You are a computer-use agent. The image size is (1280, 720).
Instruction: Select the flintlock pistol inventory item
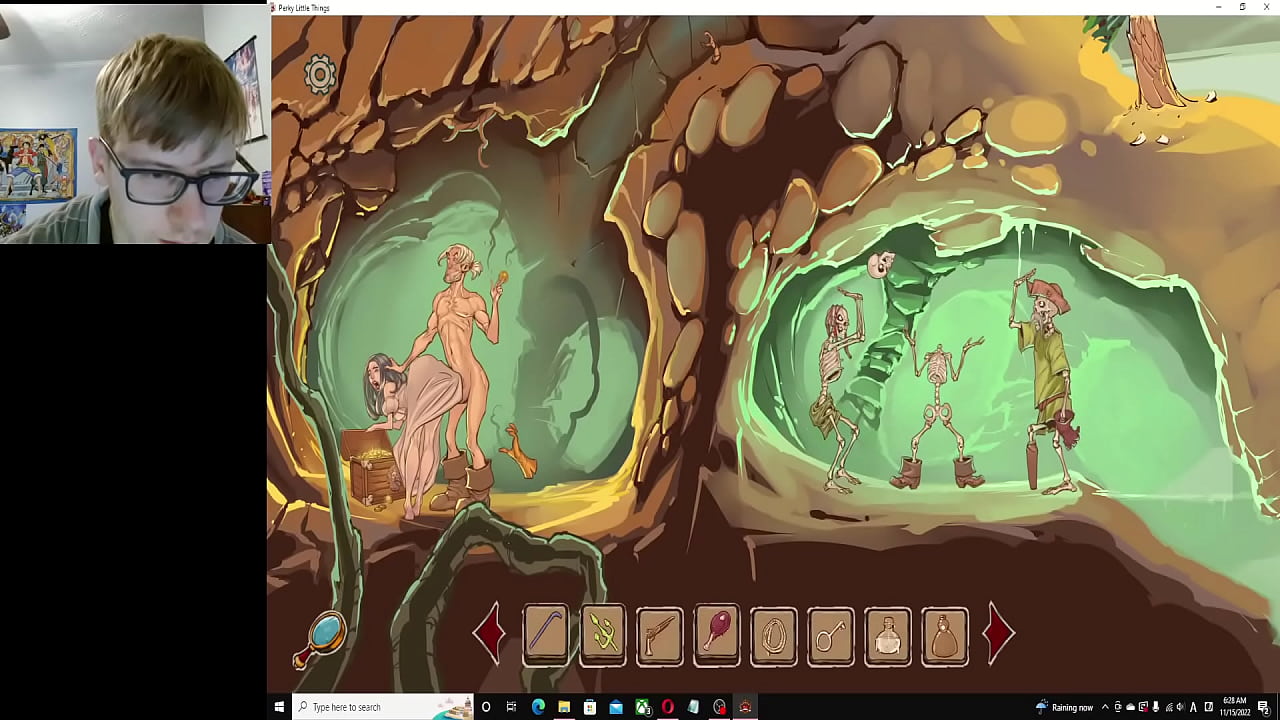(660, 635)
